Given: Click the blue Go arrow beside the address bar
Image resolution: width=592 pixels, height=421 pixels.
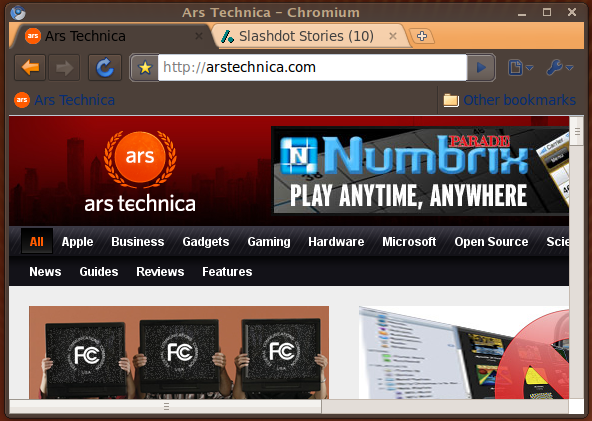Looking at the screenshot, I should [481, 68].
